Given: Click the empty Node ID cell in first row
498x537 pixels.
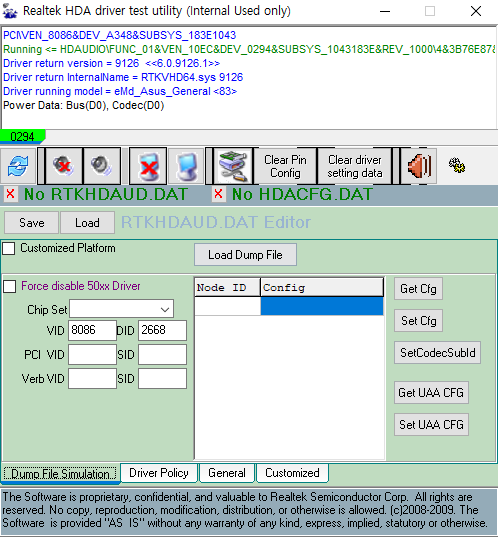Looking at the screenshot, I should coord(227,306).
